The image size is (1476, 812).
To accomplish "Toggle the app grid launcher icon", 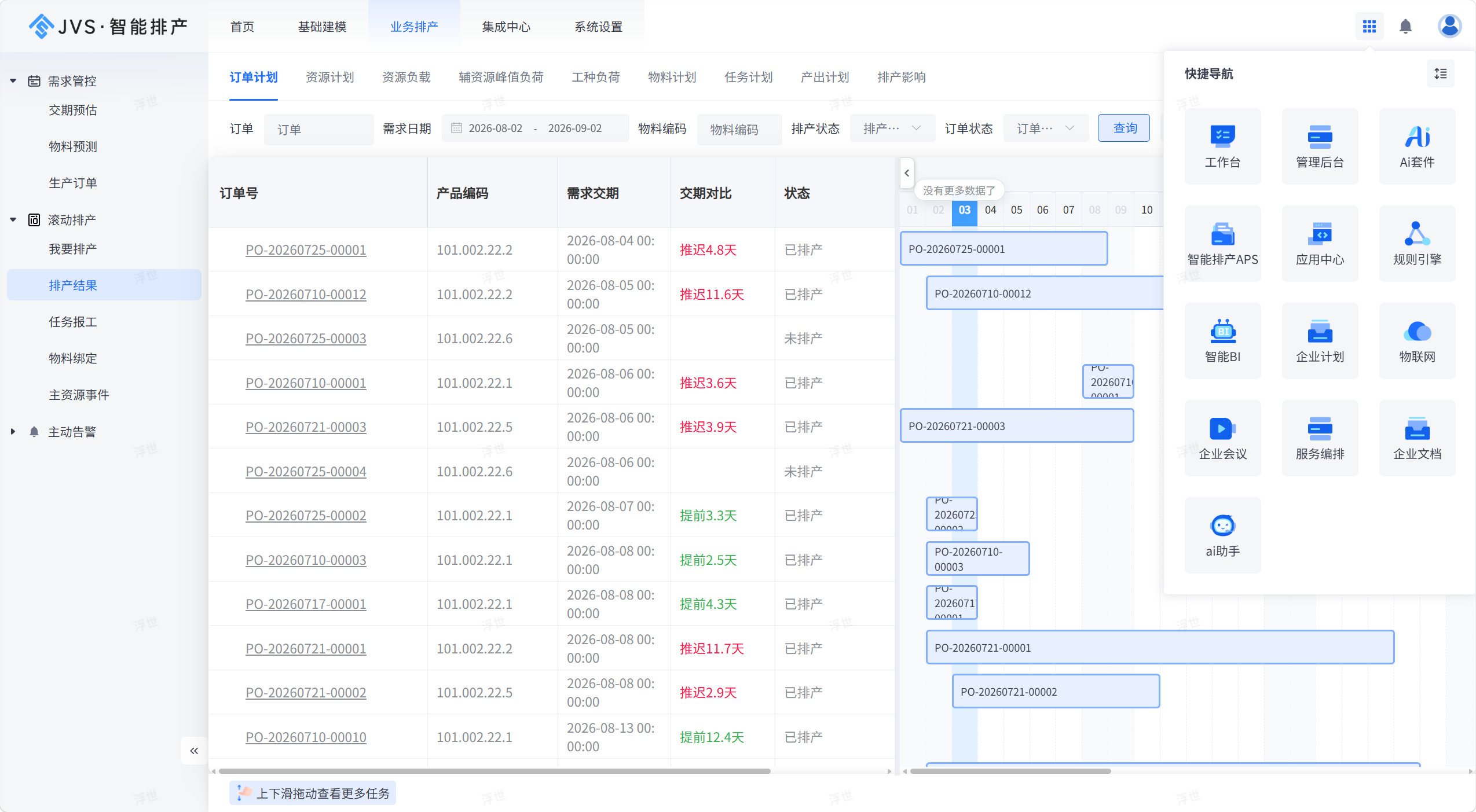I will [x=1369, y=27].
